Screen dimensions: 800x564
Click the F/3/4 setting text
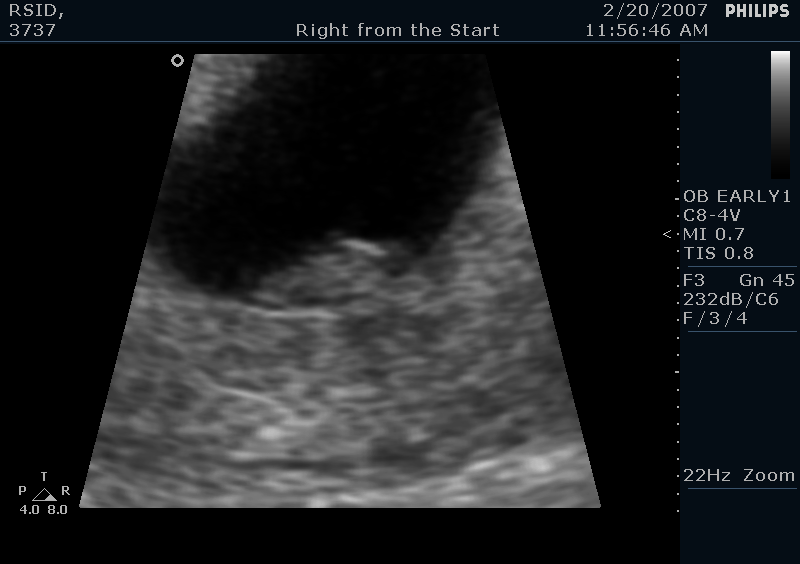pos(715,318)
